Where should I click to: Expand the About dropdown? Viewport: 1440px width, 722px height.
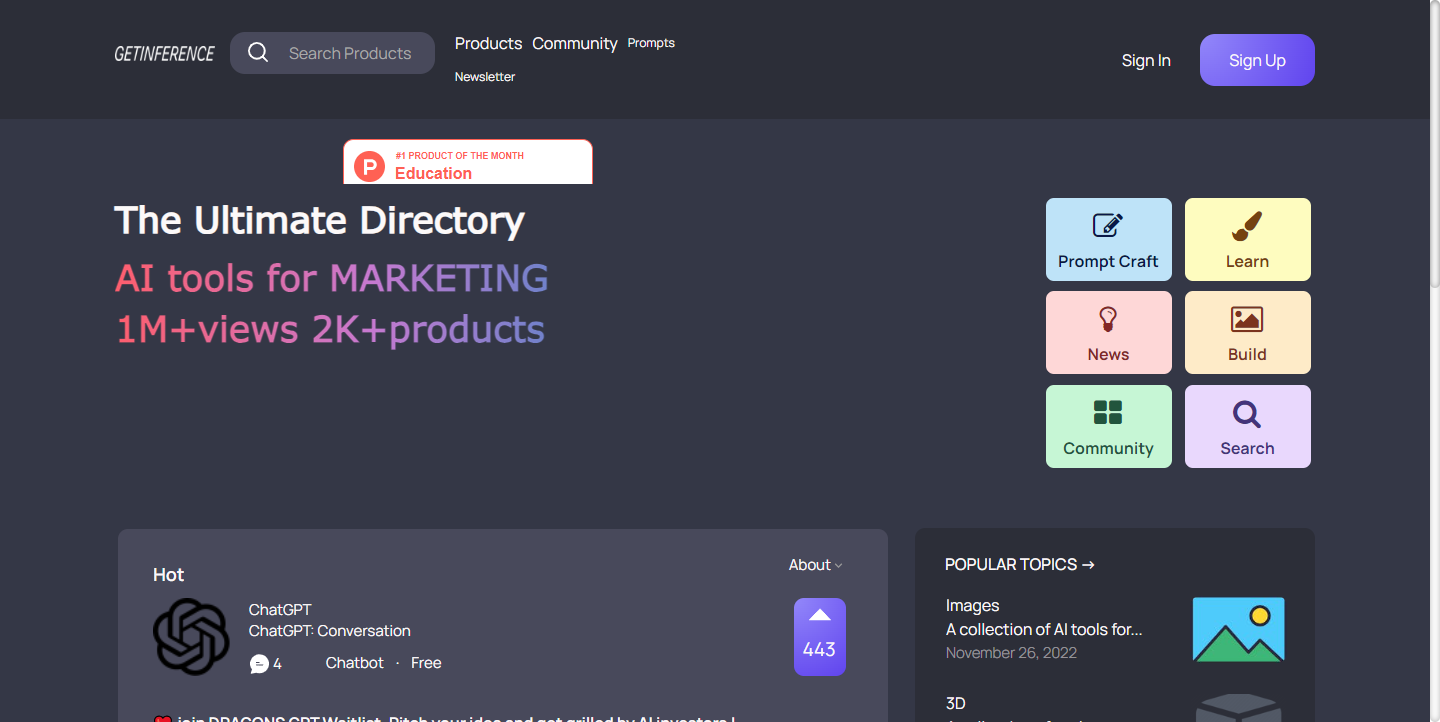[815, 565]
